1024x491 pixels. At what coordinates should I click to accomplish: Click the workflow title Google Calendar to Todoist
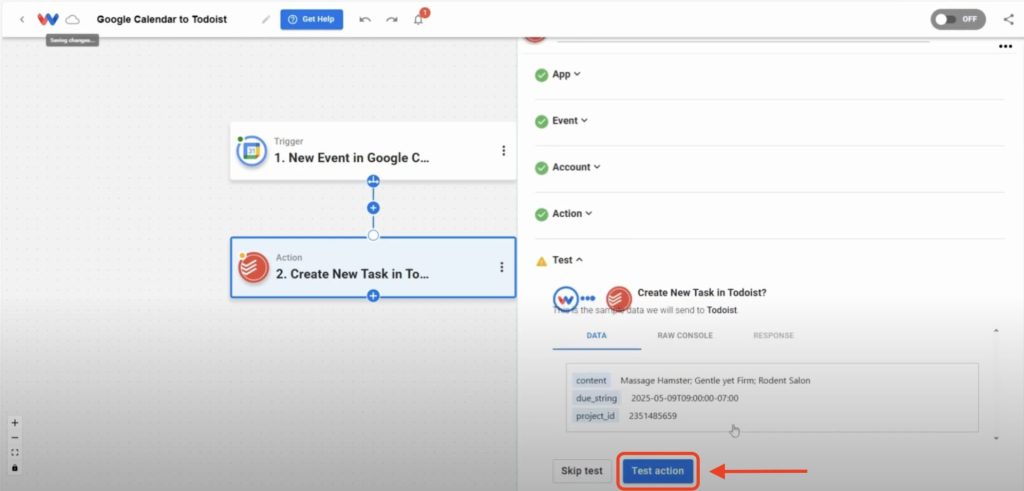[x=162, y=20]
